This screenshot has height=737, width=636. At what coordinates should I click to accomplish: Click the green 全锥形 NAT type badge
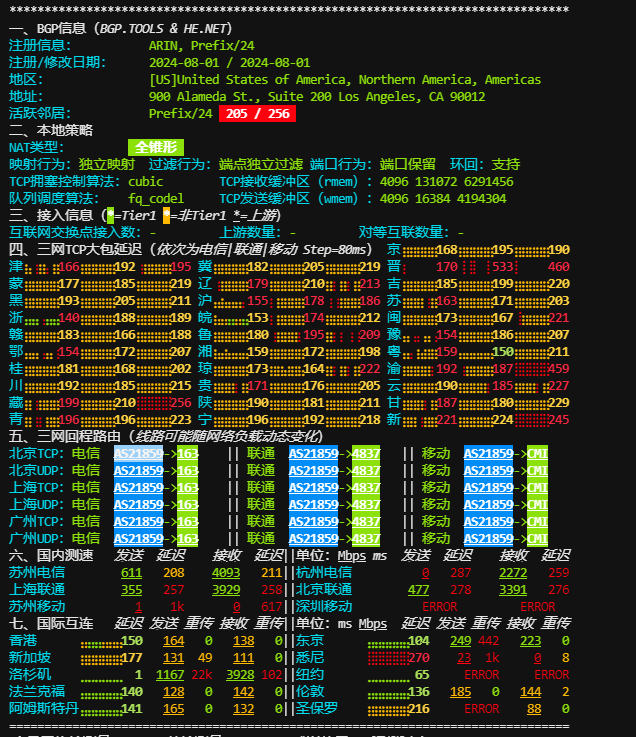click(156, 147)
